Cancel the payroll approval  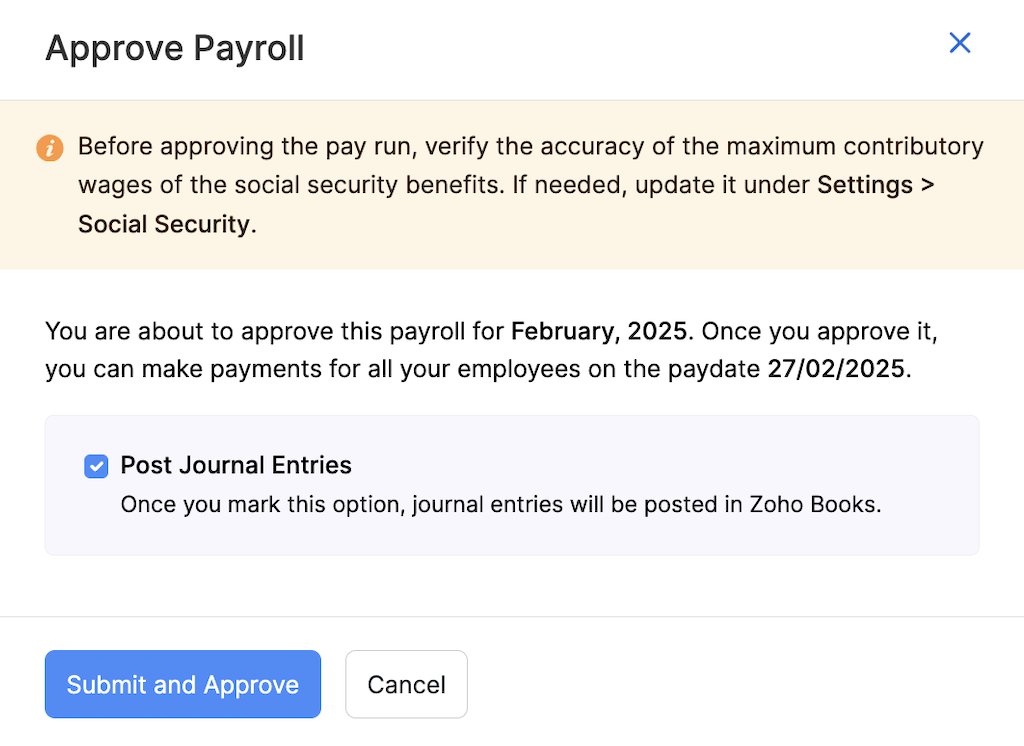pos(406,684)
